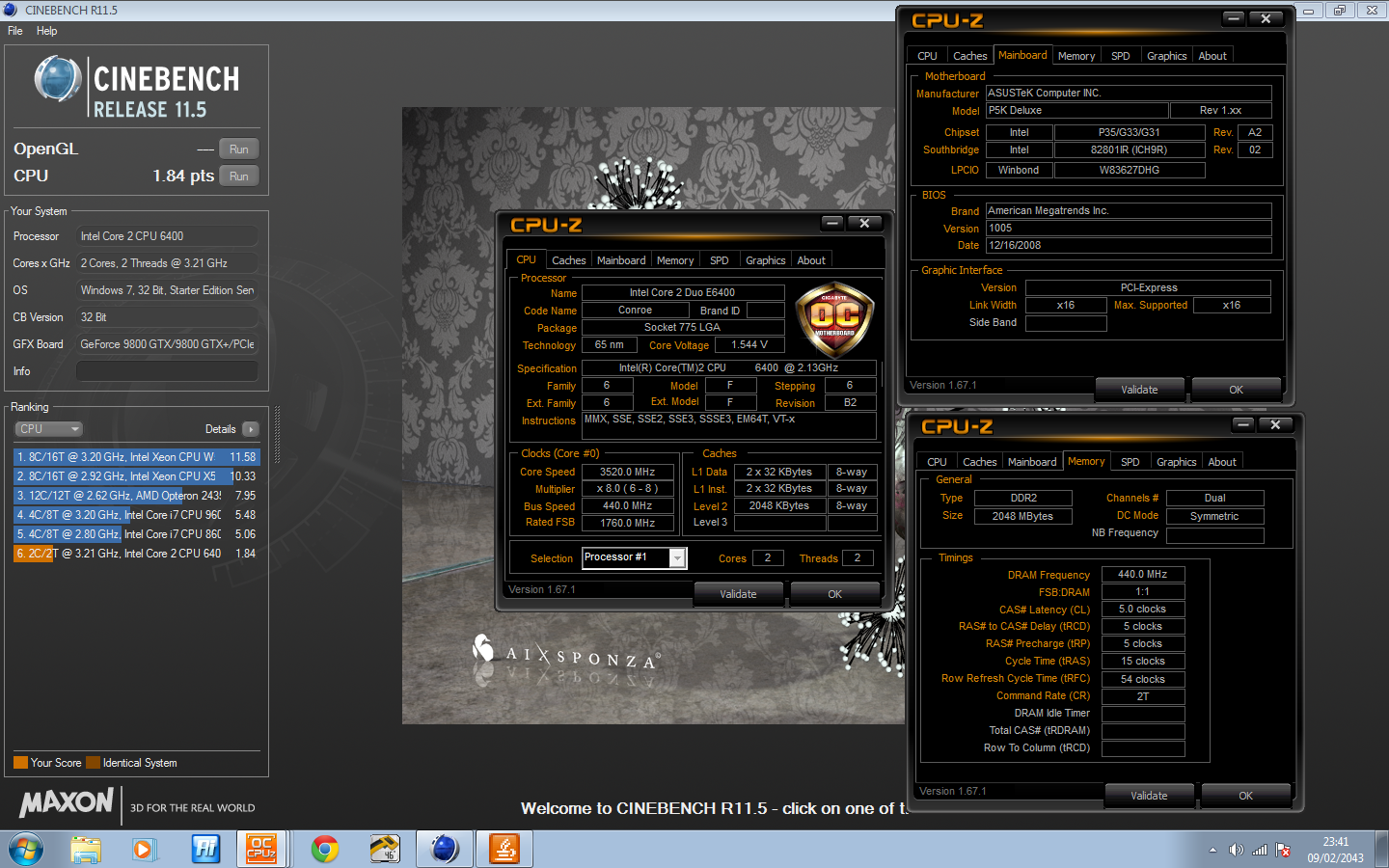This screenshot has width=1389, height=868.
Task: Click the Cinebench Release 11.5 logo
Action: coord(137,88)
